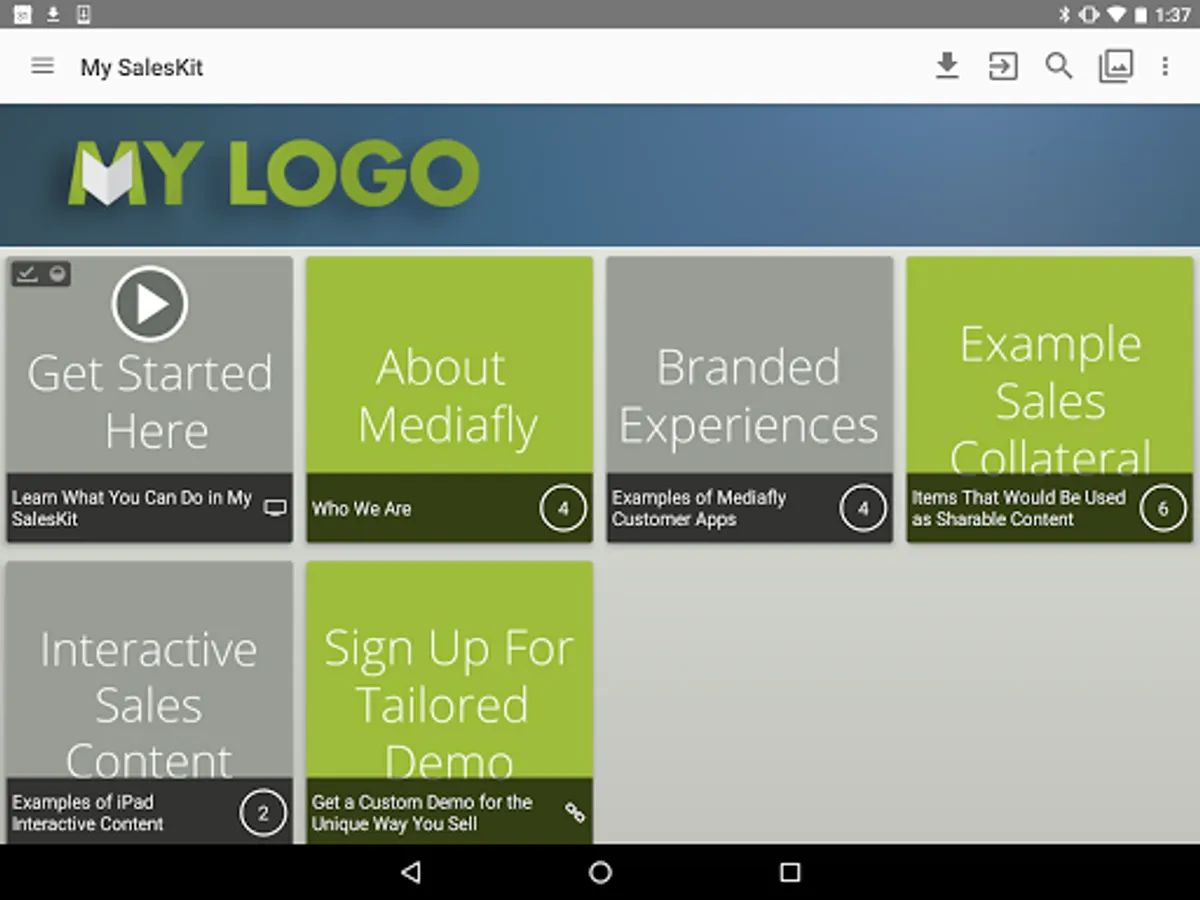Open the hamburger navigation menu
1200x900 pixels.
pyautogui.click(x=42, y=67)
